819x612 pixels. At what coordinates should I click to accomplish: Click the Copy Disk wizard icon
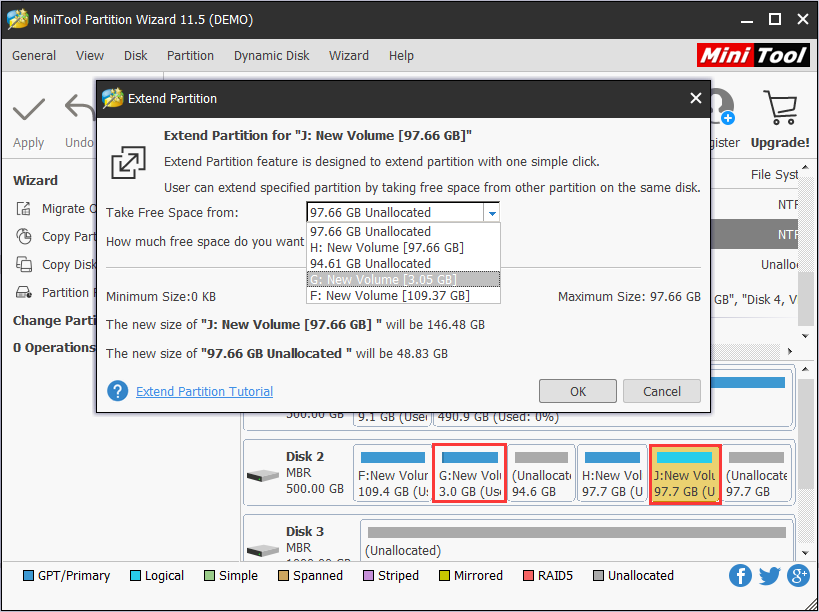24,264
